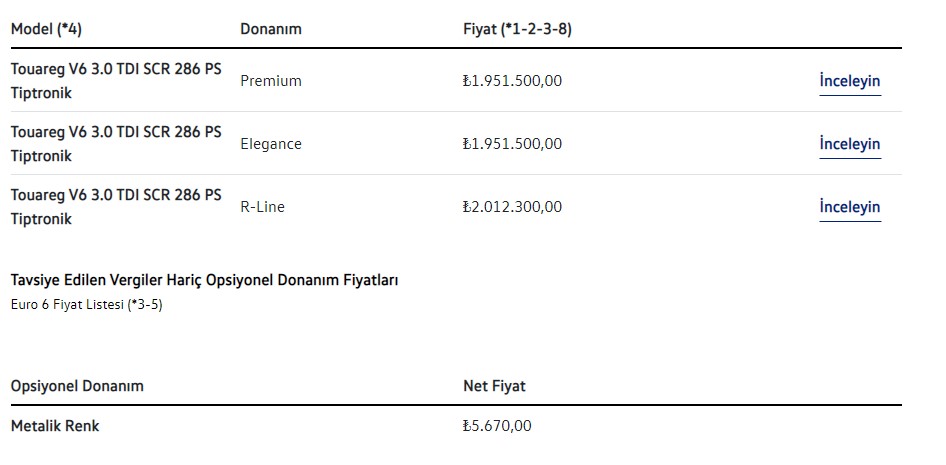Click the Elegance trim label
The height and width of the screenshot is (465, 946).
coord(270,144)
